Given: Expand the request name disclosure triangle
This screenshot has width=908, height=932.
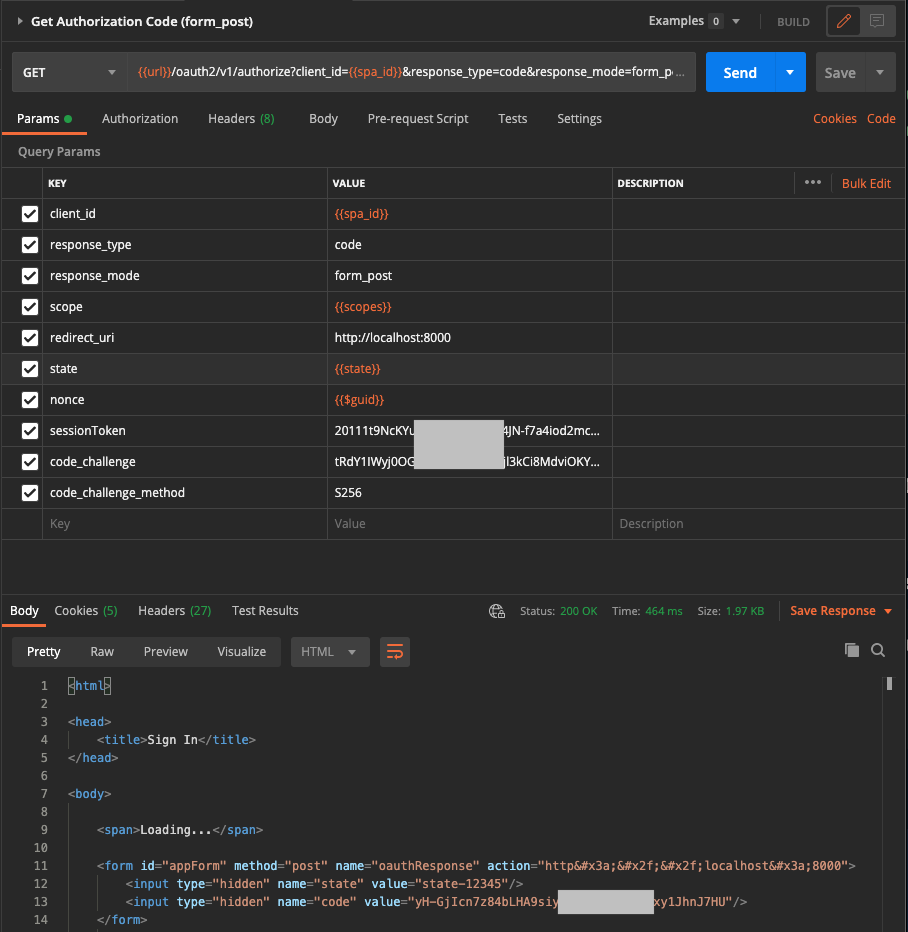Looking at the screenshot, I should click(20, 21).
